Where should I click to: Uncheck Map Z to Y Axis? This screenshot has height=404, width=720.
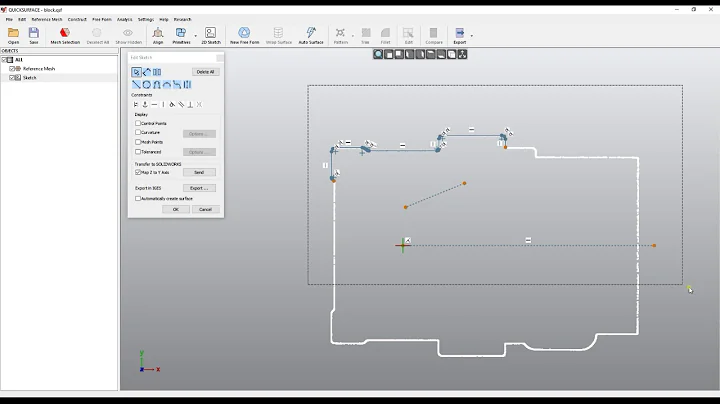[138, 172]
